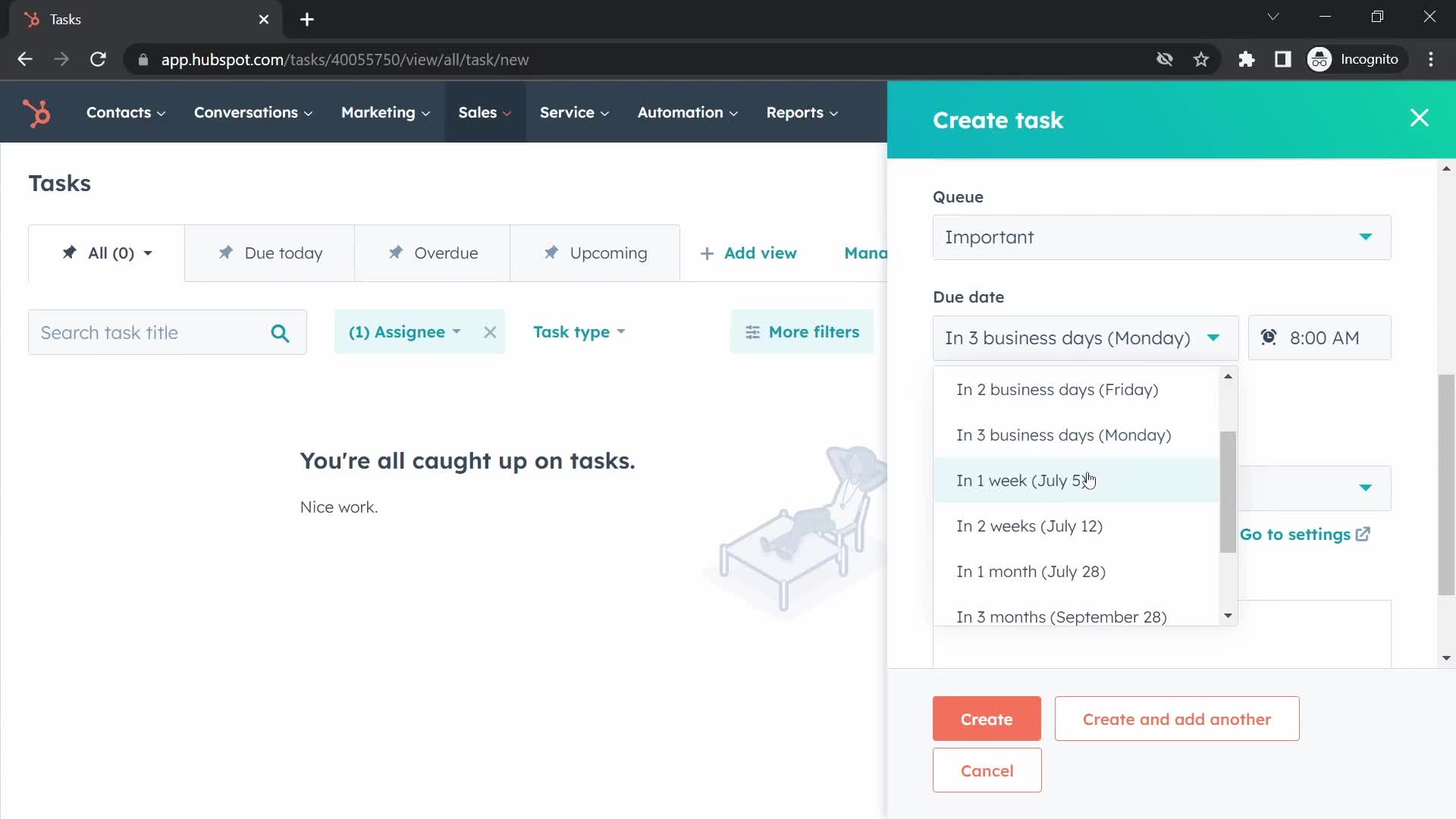Remove the Assignee filter tag

click(x=491, y=332)
